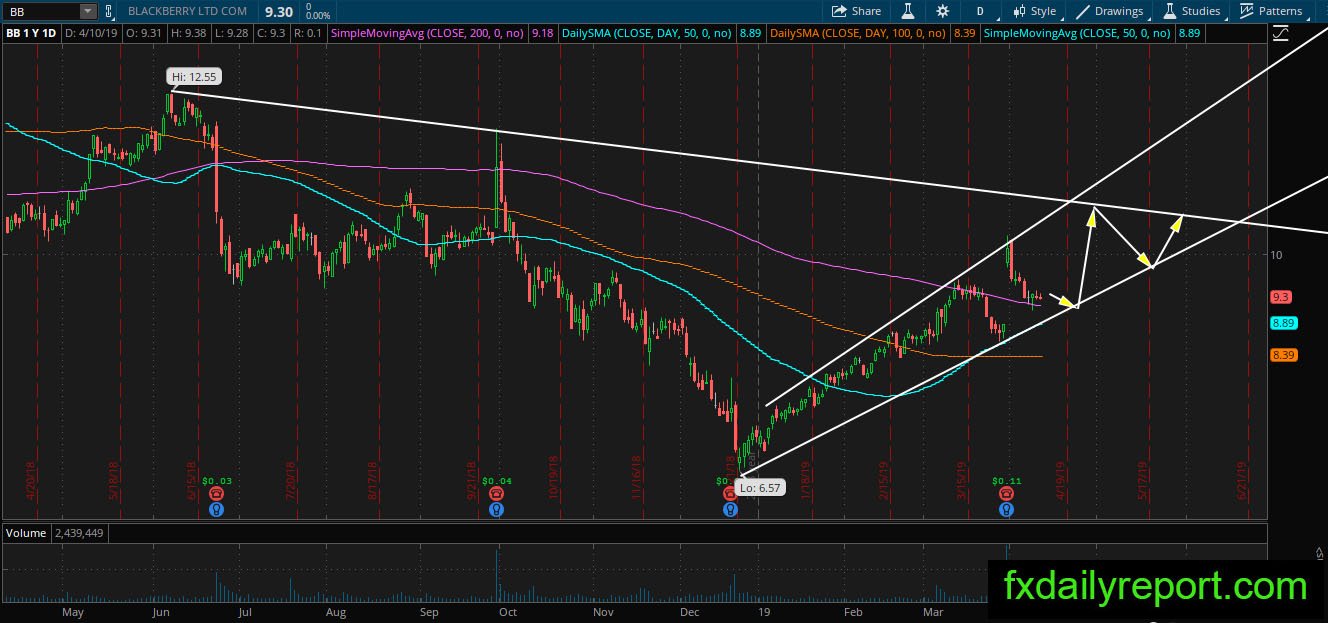The width and height of the screenshot is (1328, 623).
Task: Click the 6/21/19 expiration date marker
Action: pyautogui.click(x=1241, y=480)
